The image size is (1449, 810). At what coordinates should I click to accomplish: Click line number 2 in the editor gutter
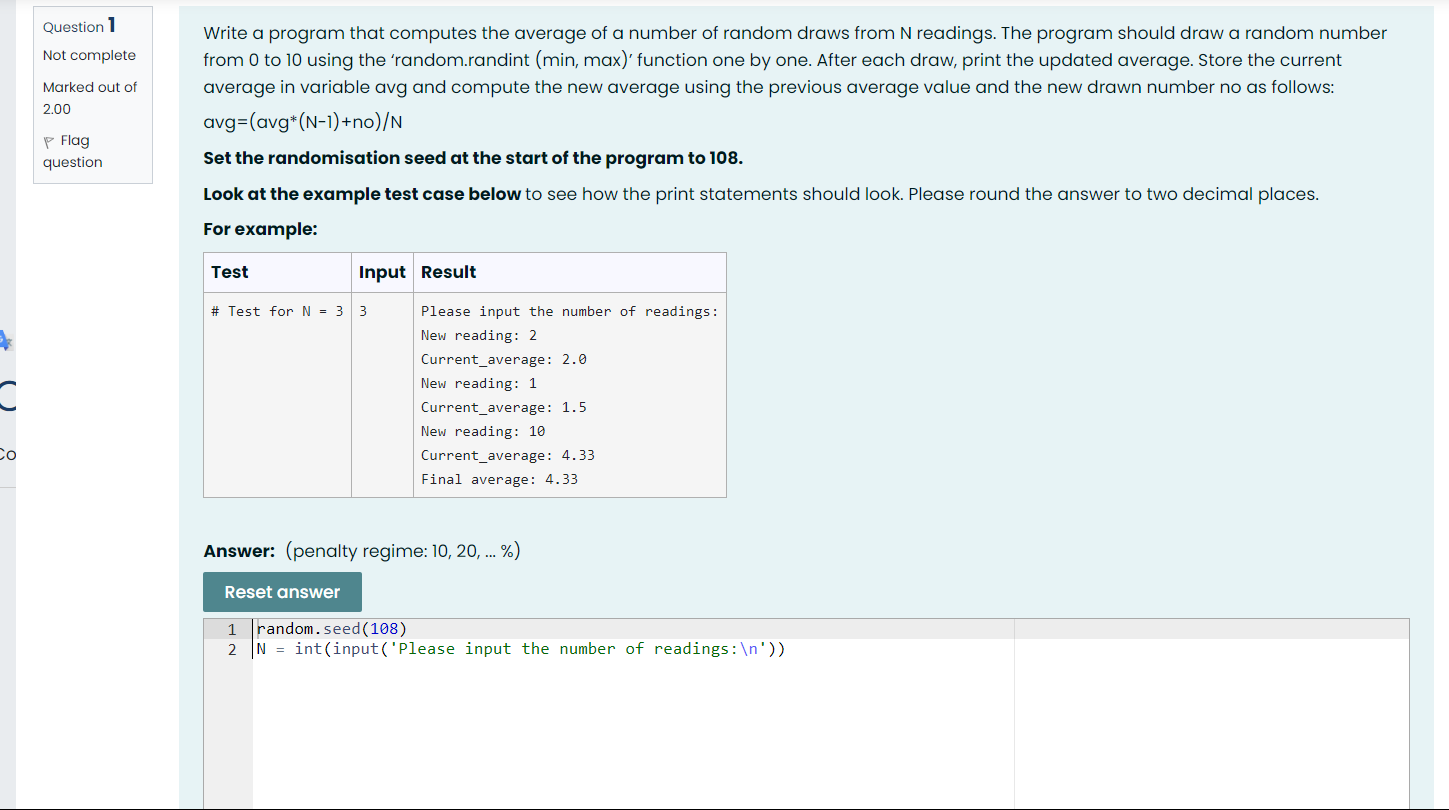[232, 649]
